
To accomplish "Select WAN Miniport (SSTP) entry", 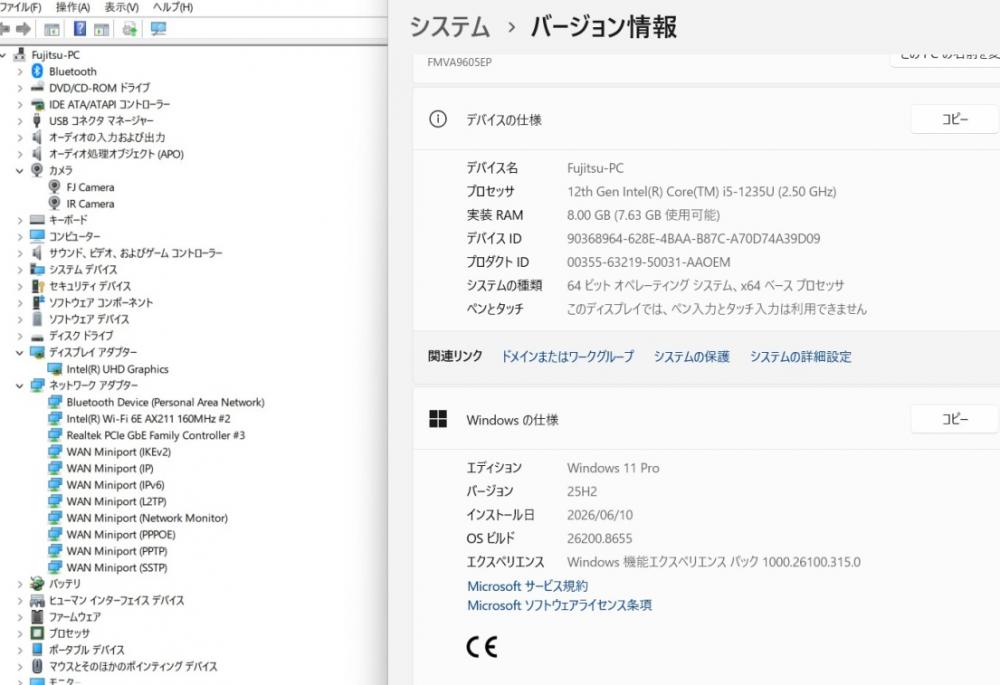I will (117, 568).
